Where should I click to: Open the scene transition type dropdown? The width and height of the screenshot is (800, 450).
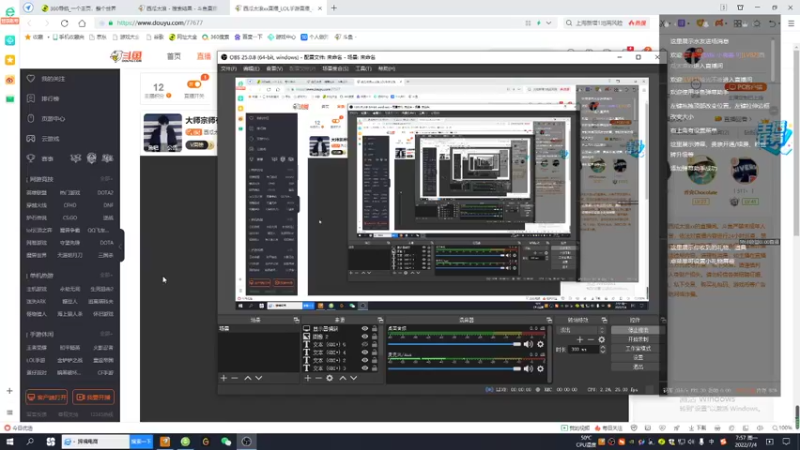pyautogui.click(x=582, y=330)
